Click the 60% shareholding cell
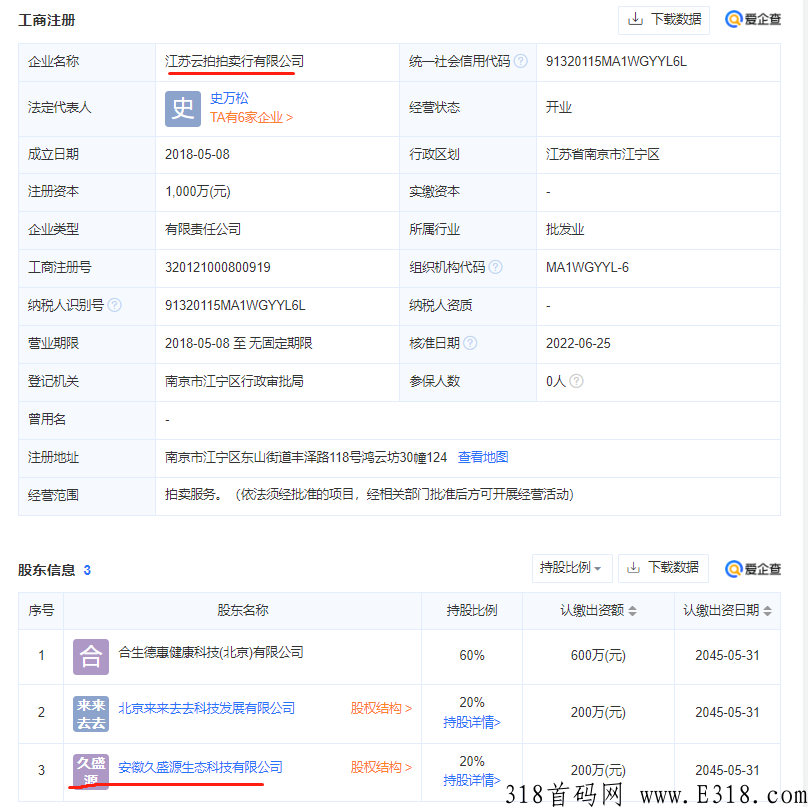The image size is (808, 807). pos(472,655)
